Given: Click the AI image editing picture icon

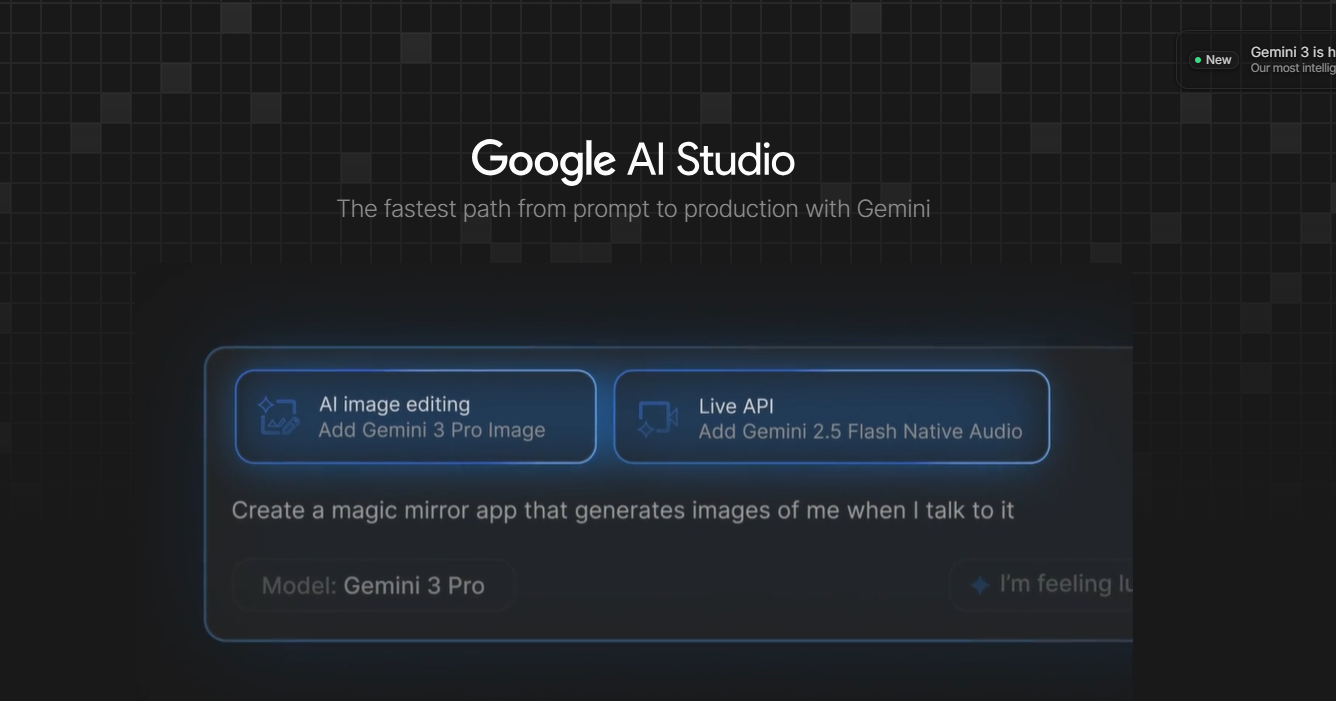Looking at the screenshot, I should (x=279, y=416).
